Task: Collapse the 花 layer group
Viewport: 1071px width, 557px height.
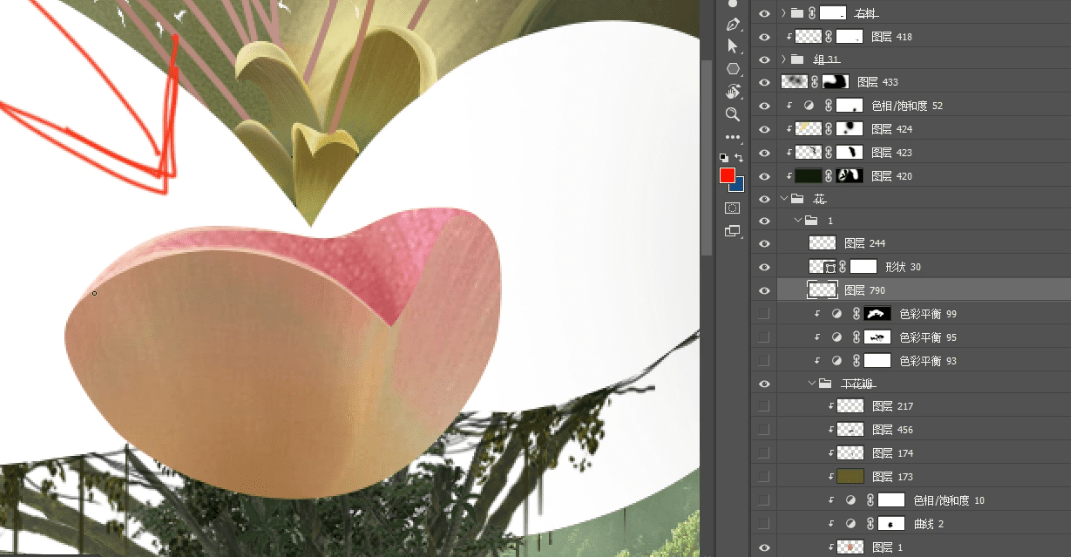Action: click(x=784, y=199)
